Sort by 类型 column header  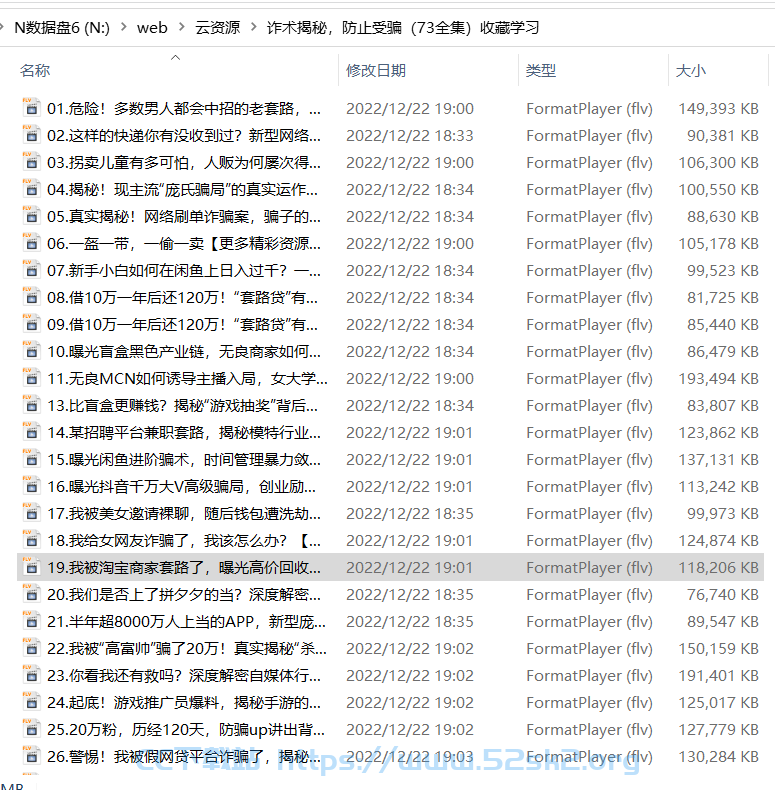[541, 70]
